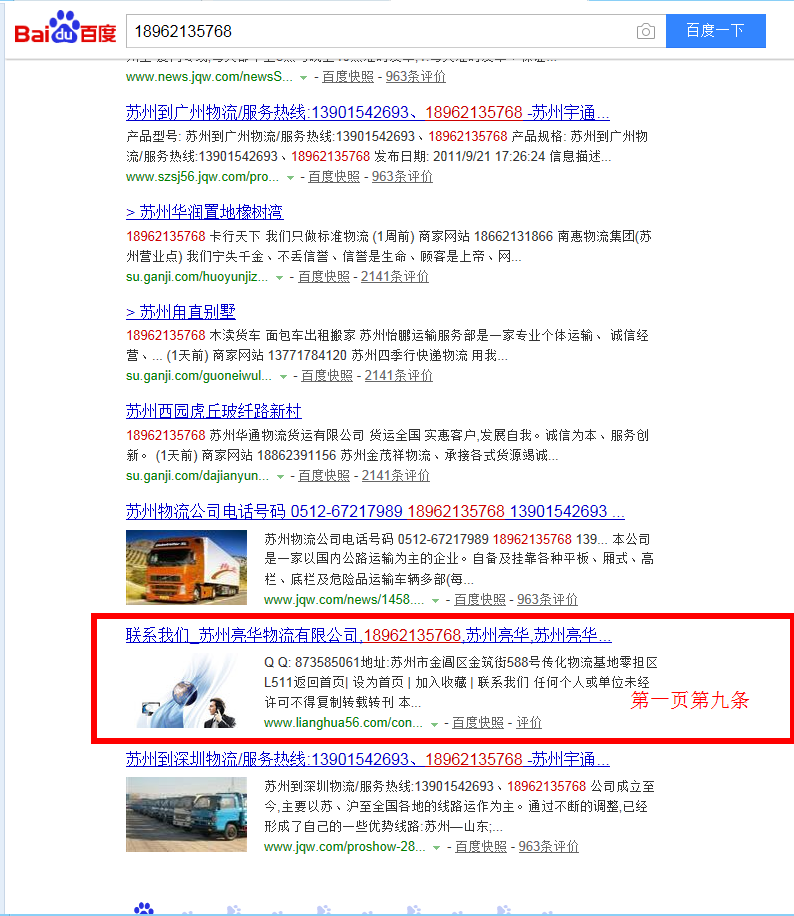Image resolution: width=794 pixels, height=916 pixels.
Task: Click URL su.ganji.com/guoneiwul...
Action: tap(199, 376)
